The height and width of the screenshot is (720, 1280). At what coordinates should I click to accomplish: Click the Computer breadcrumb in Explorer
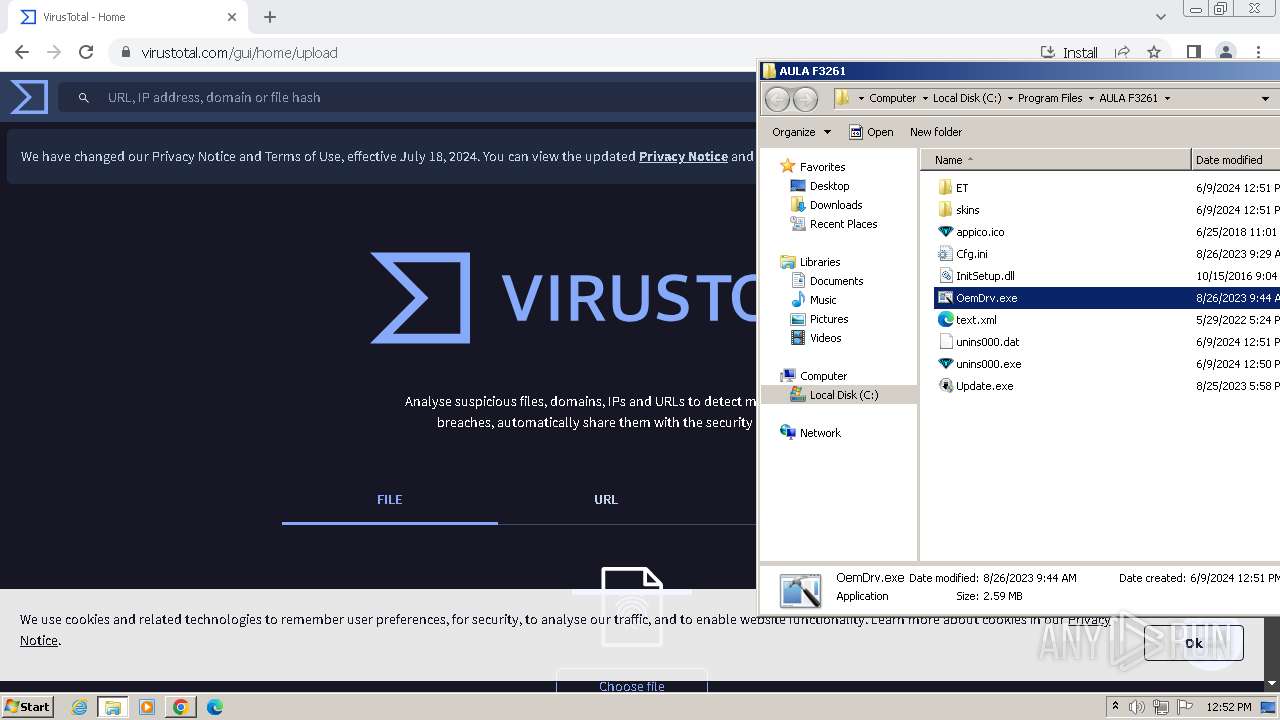[x=892, y=98]
